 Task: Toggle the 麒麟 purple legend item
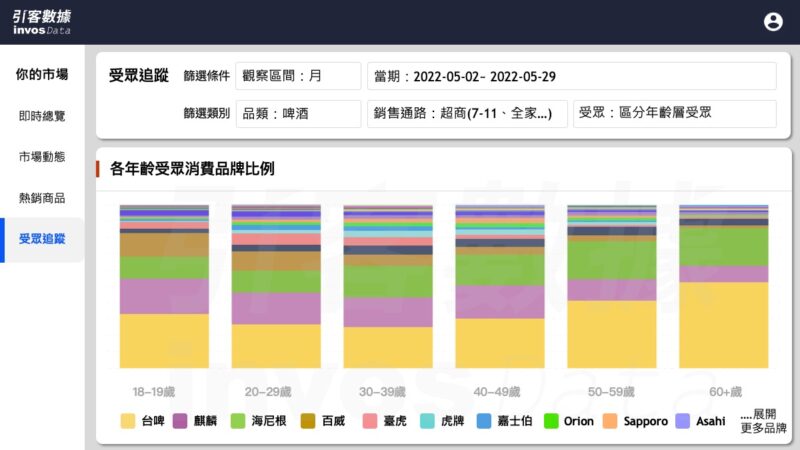coord(181,421)
